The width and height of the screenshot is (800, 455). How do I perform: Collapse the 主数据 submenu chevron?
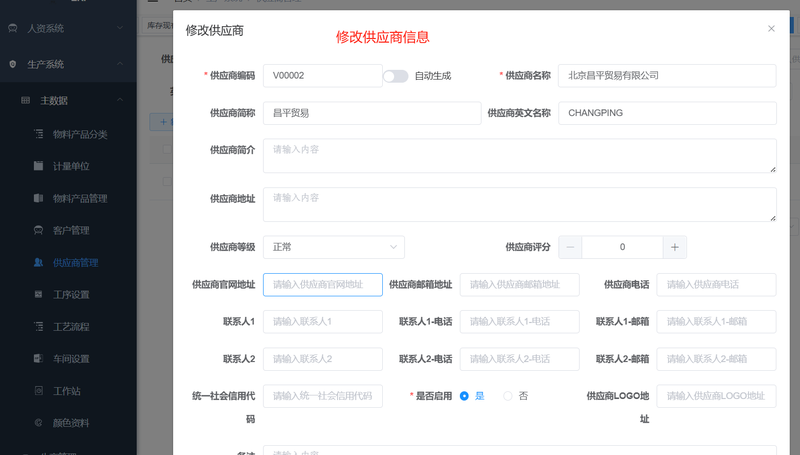pos(120,100)
